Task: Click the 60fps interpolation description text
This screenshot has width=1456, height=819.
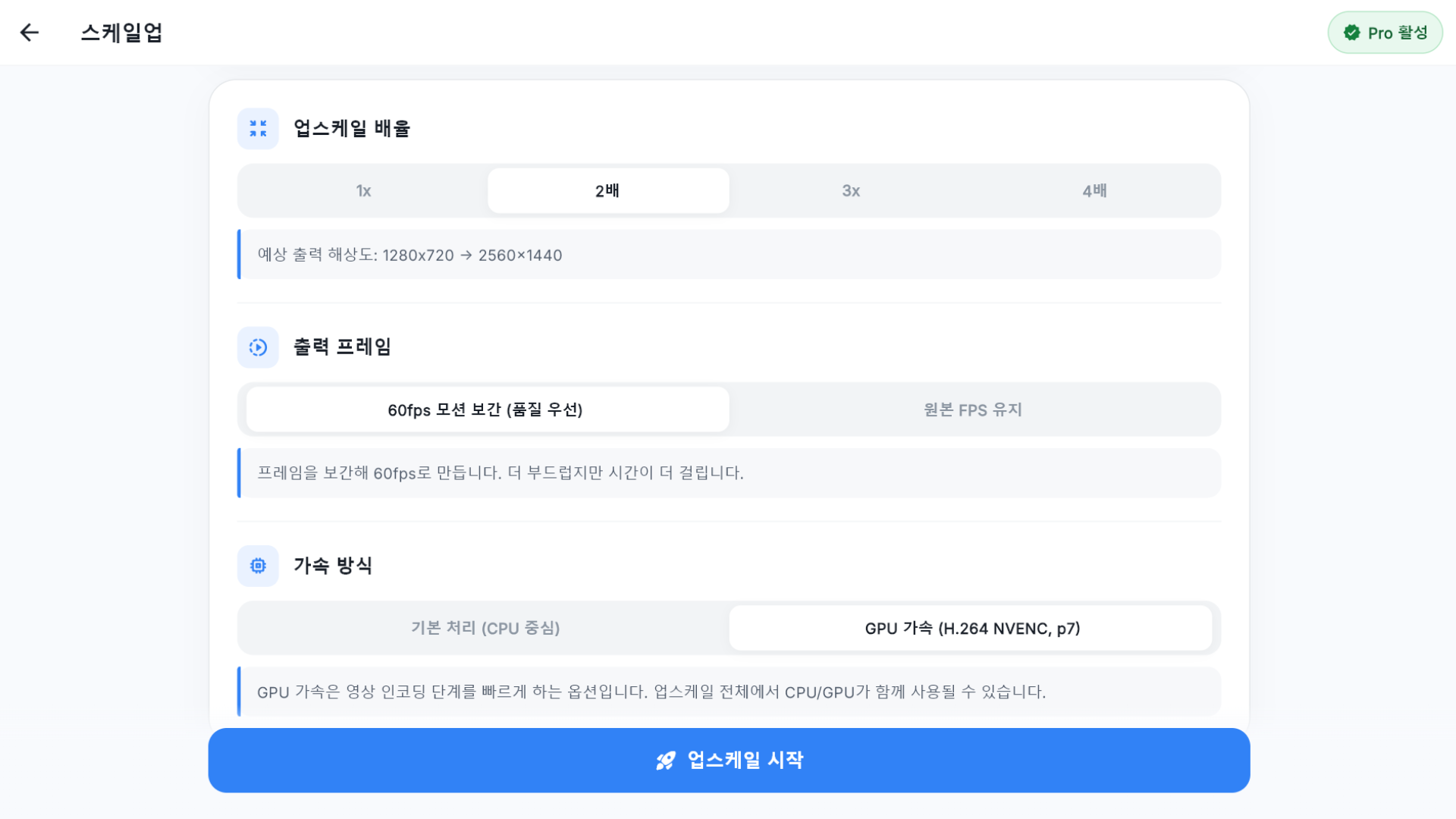Action: 500,473
